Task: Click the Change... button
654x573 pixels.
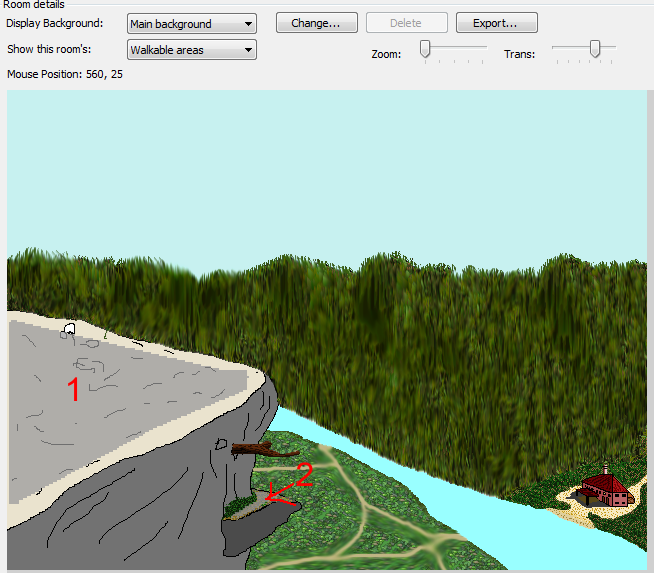Action: [317, 23]
